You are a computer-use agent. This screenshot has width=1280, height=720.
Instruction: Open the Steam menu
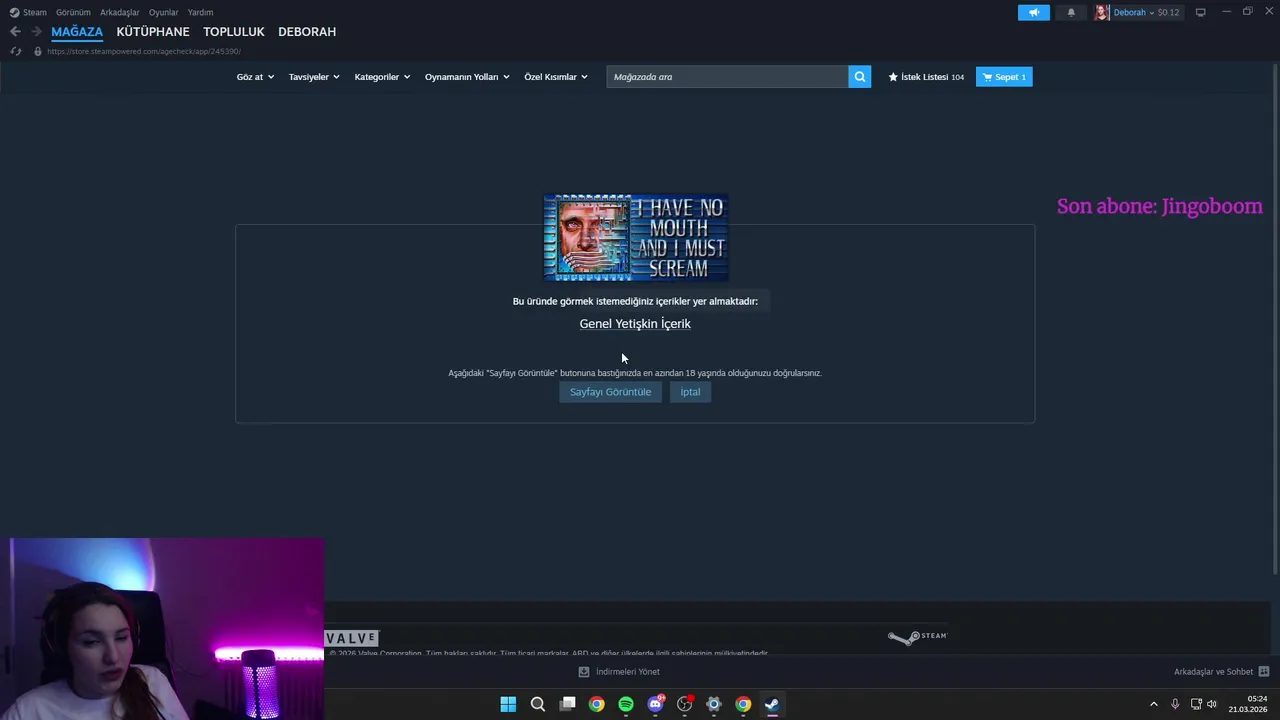tap(35, 13)
